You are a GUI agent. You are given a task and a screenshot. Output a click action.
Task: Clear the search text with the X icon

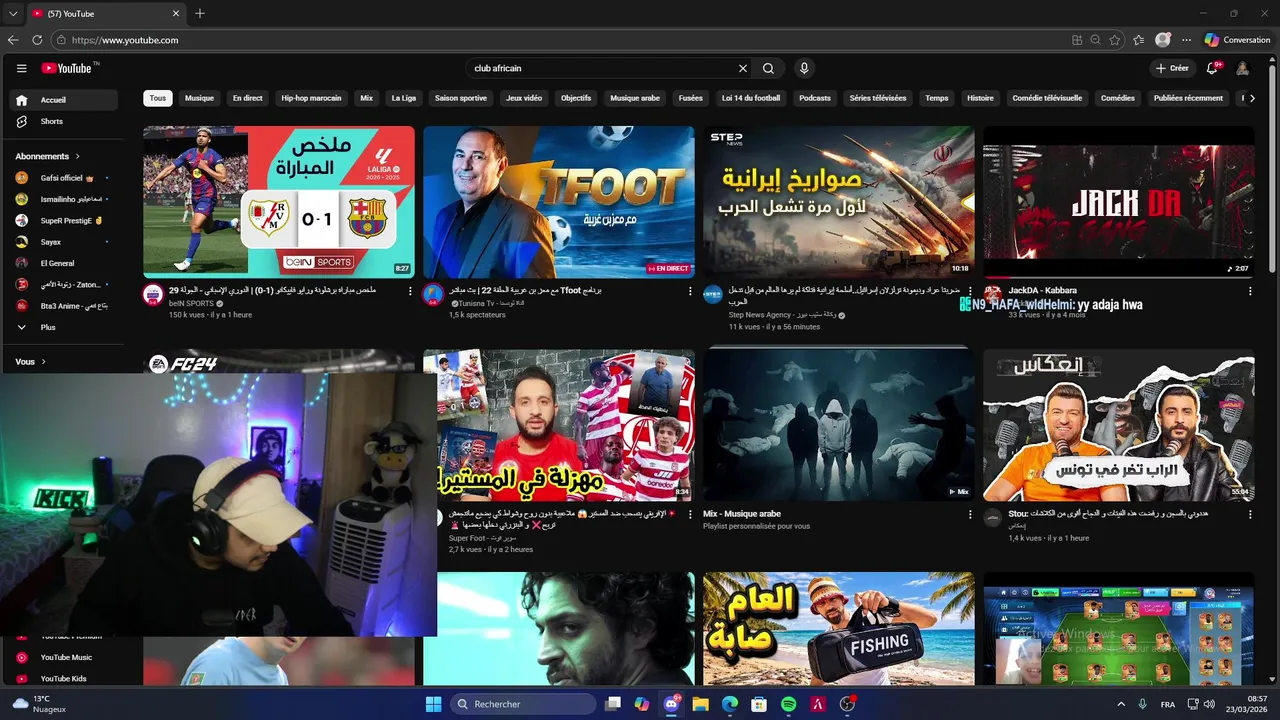[x=743, y=68]
